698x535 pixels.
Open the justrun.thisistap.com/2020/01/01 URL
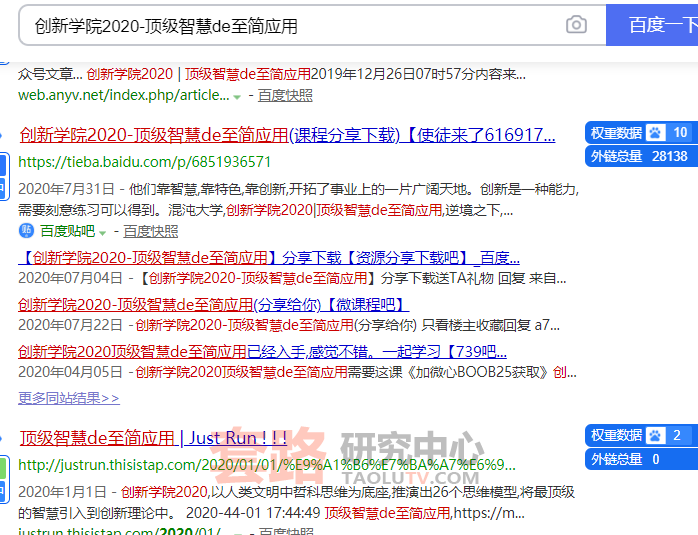tap(267, 465)
